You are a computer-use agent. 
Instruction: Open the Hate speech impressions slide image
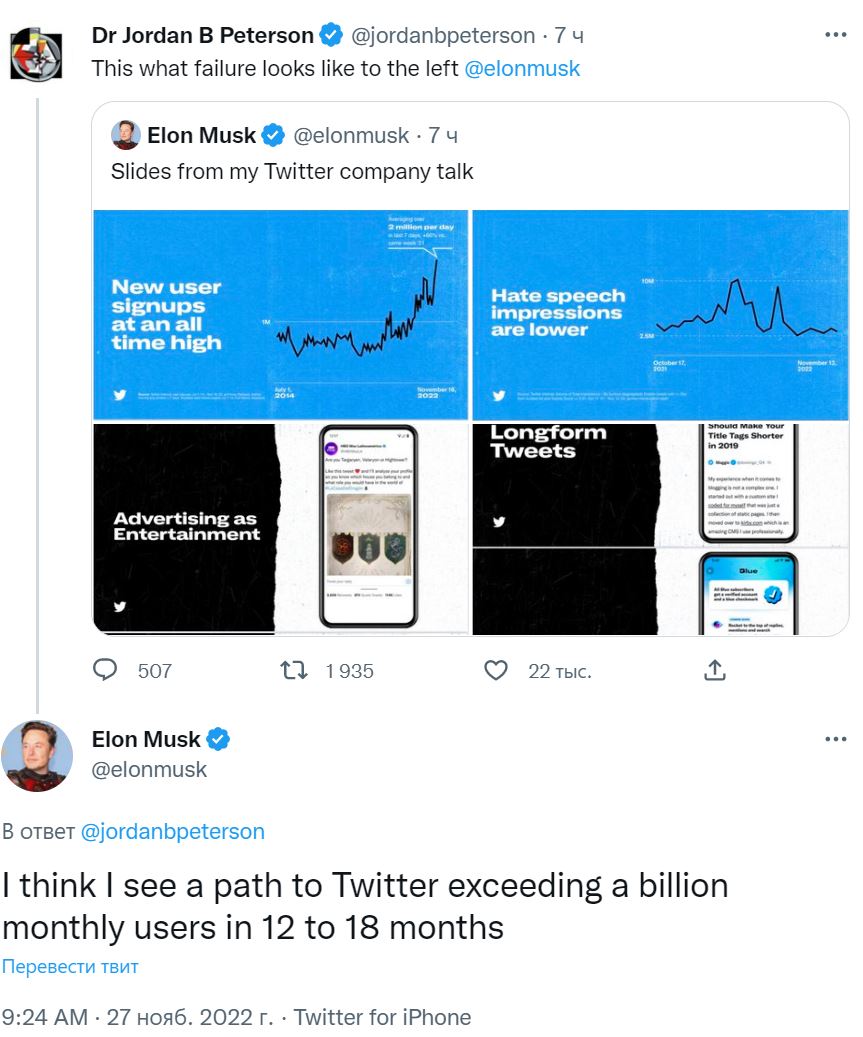[661, 314]
